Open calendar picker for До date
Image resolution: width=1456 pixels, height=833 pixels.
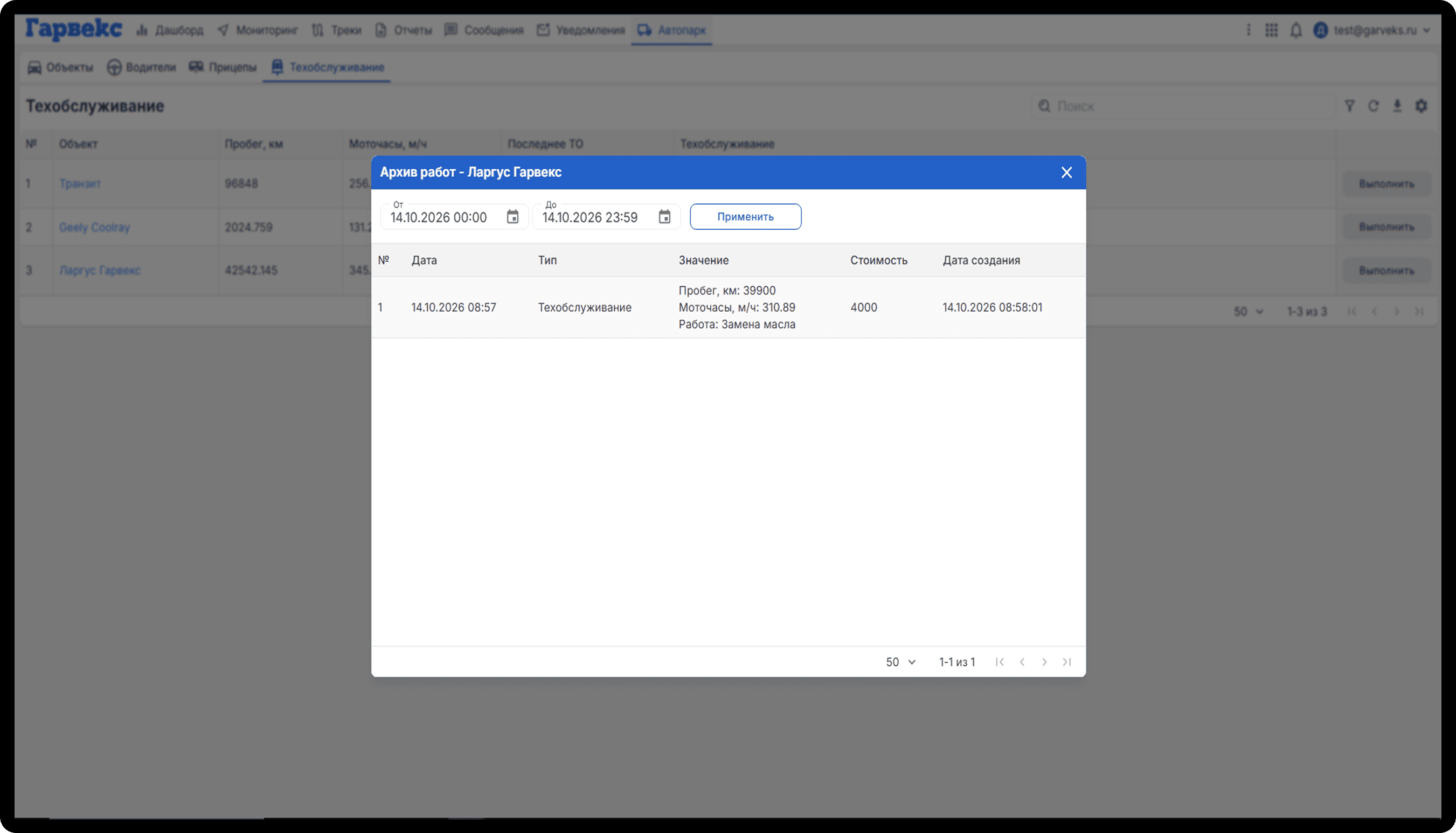(x=664, y=217)
